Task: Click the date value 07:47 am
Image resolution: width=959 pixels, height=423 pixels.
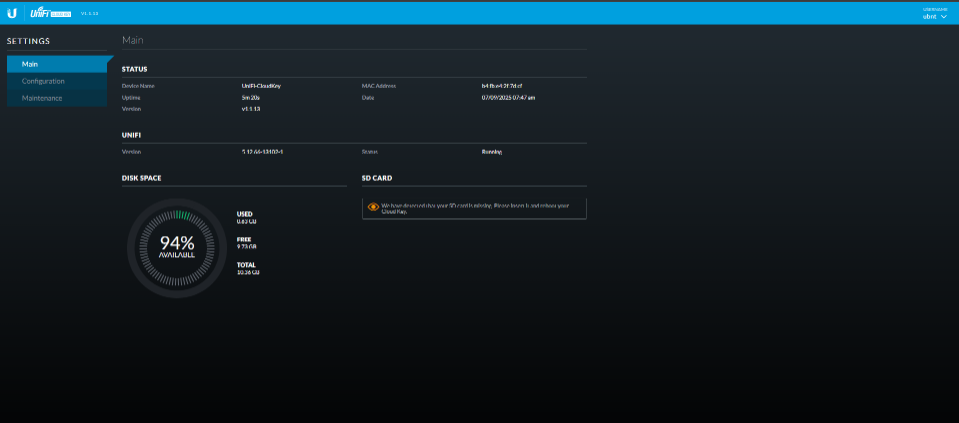Action: 508,98
